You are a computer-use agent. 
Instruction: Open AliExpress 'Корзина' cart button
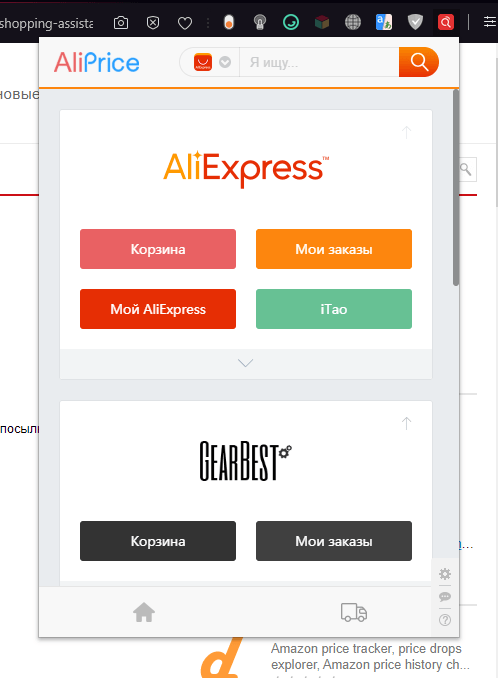(158, 249)
